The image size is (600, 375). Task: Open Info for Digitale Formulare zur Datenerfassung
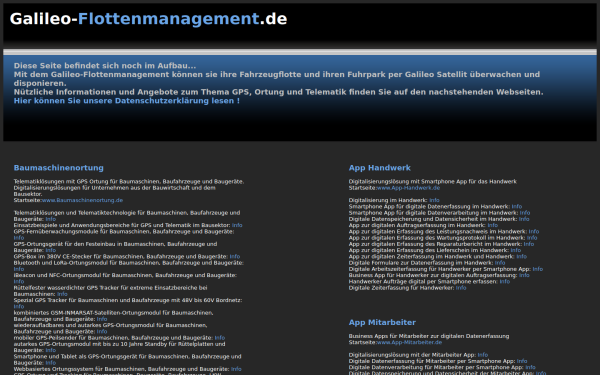click(500, 263)
